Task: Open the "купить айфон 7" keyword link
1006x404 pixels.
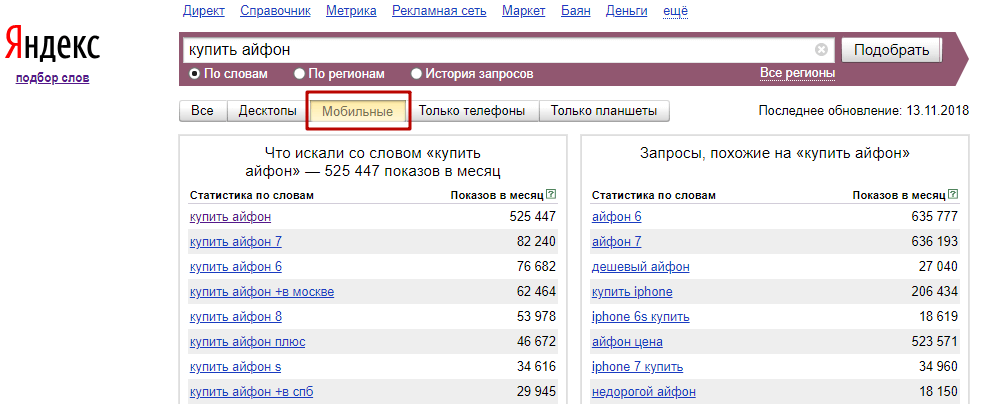Action: click(235, 241)
